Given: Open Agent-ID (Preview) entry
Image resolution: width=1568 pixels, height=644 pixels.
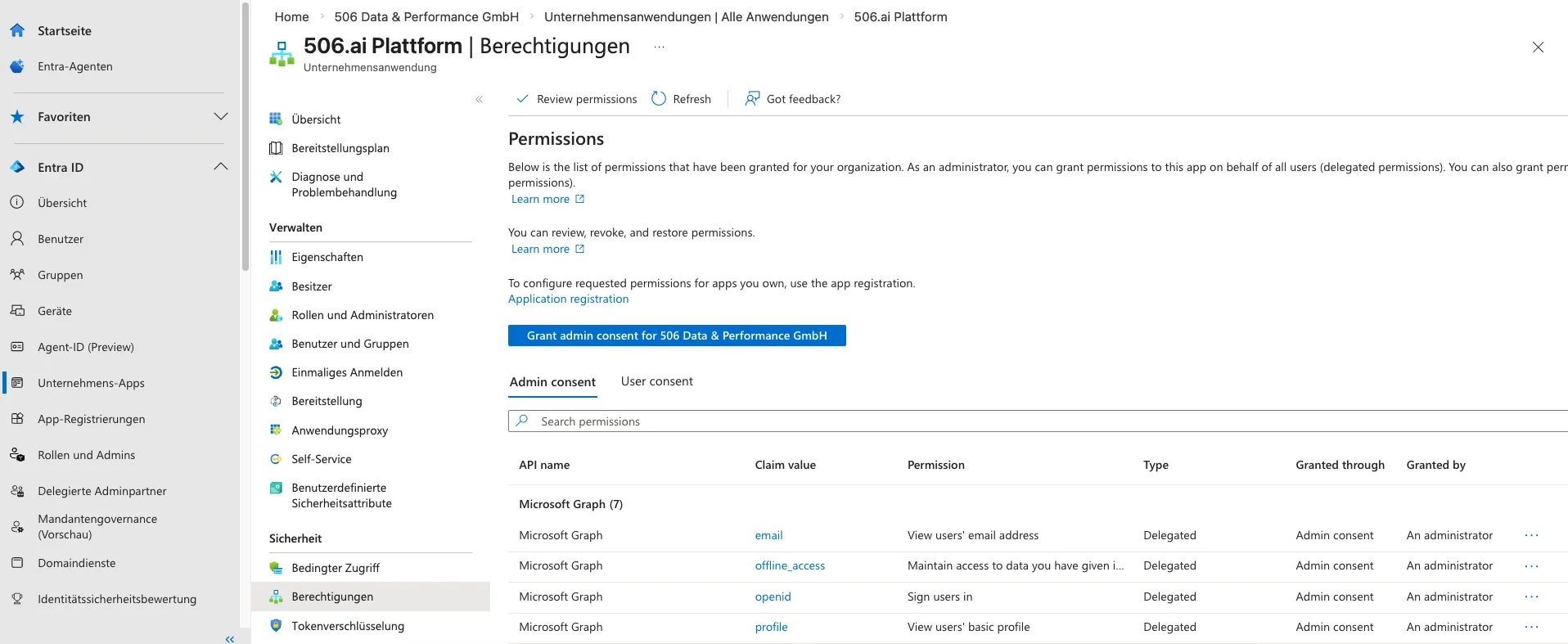Looking at the screenshot, I should 86,347.
